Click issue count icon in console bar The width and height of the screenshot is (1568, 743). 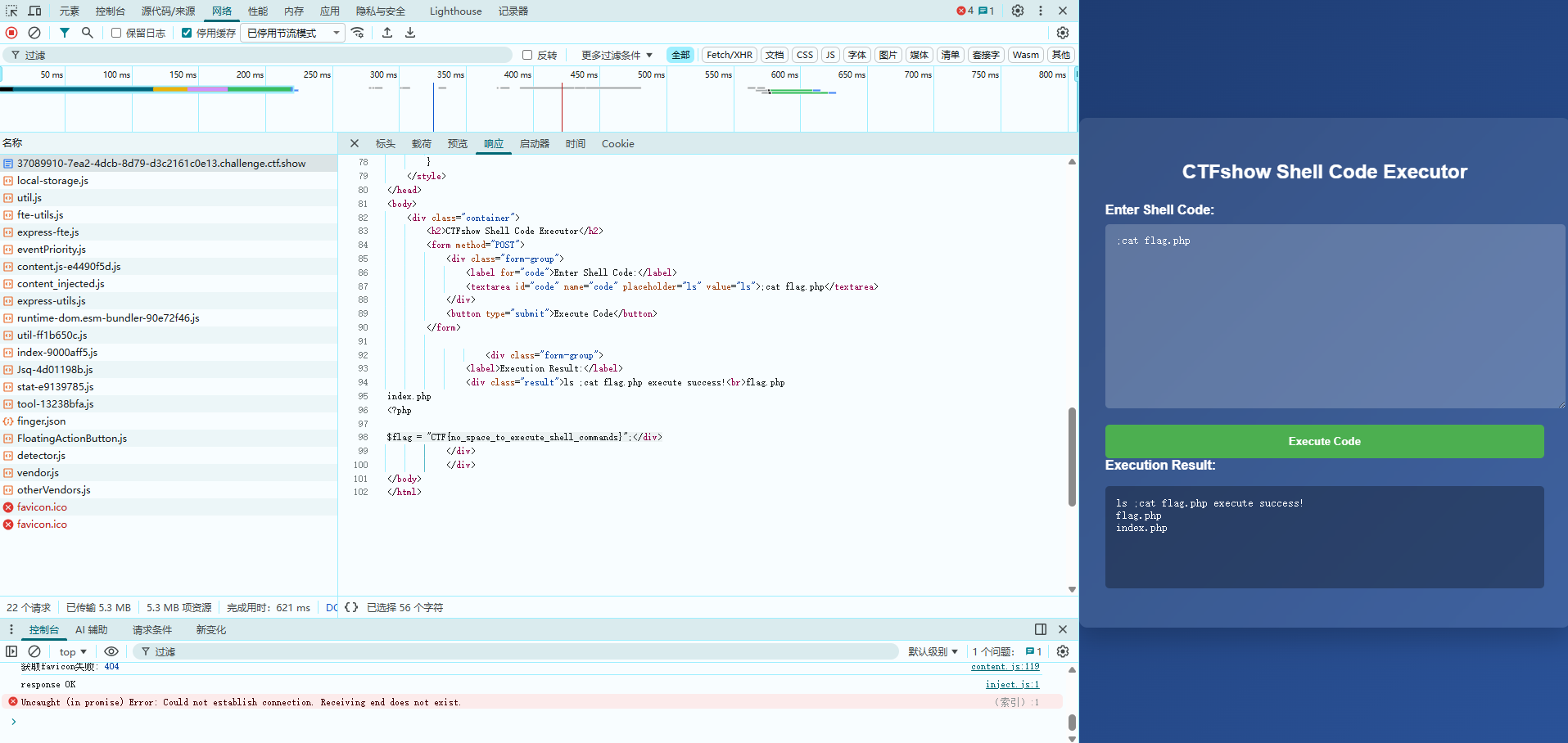click(x=1033, y=651)
